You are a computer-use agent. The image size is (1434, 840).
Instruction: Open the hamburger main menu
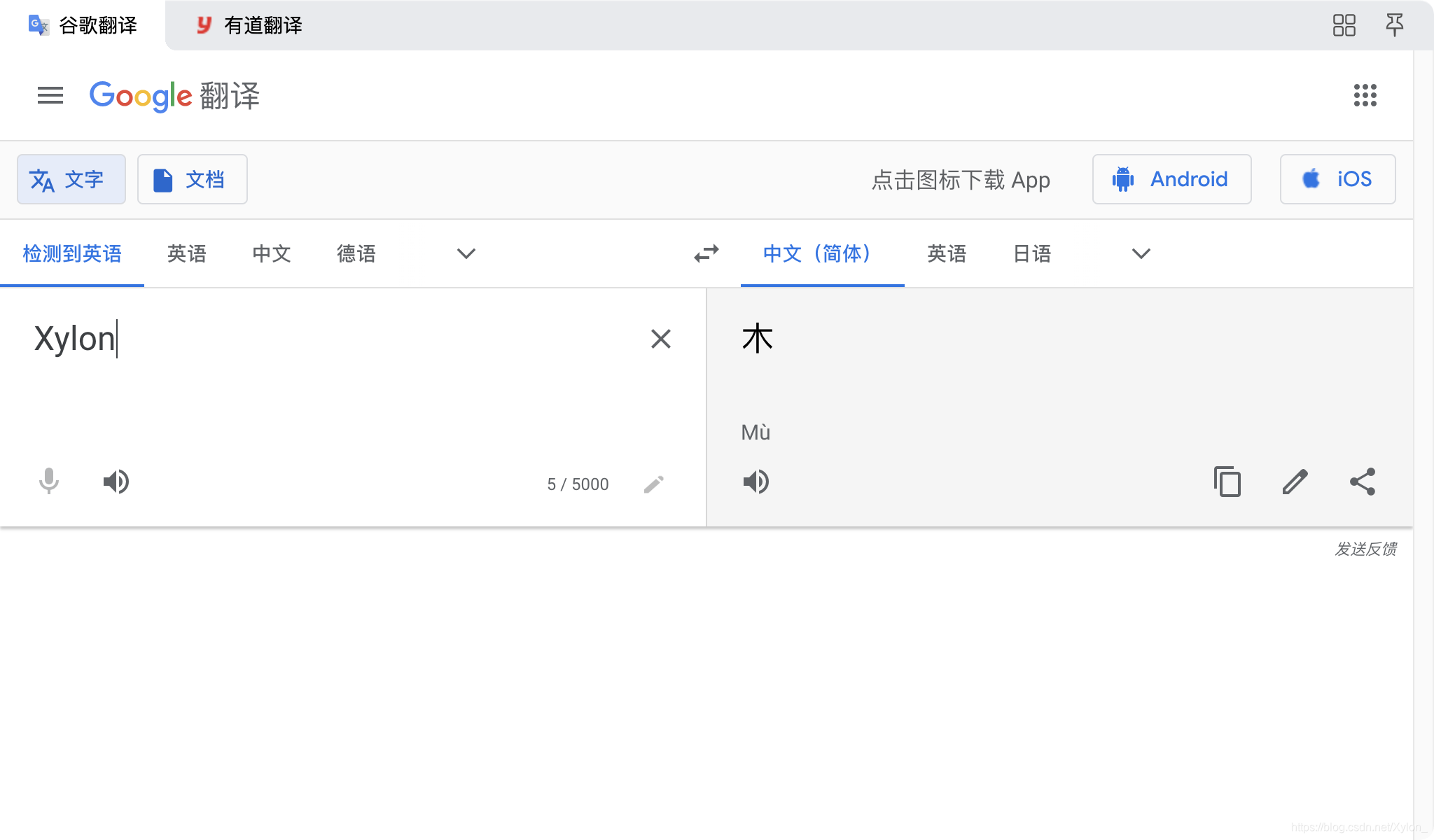coord(50,95)
